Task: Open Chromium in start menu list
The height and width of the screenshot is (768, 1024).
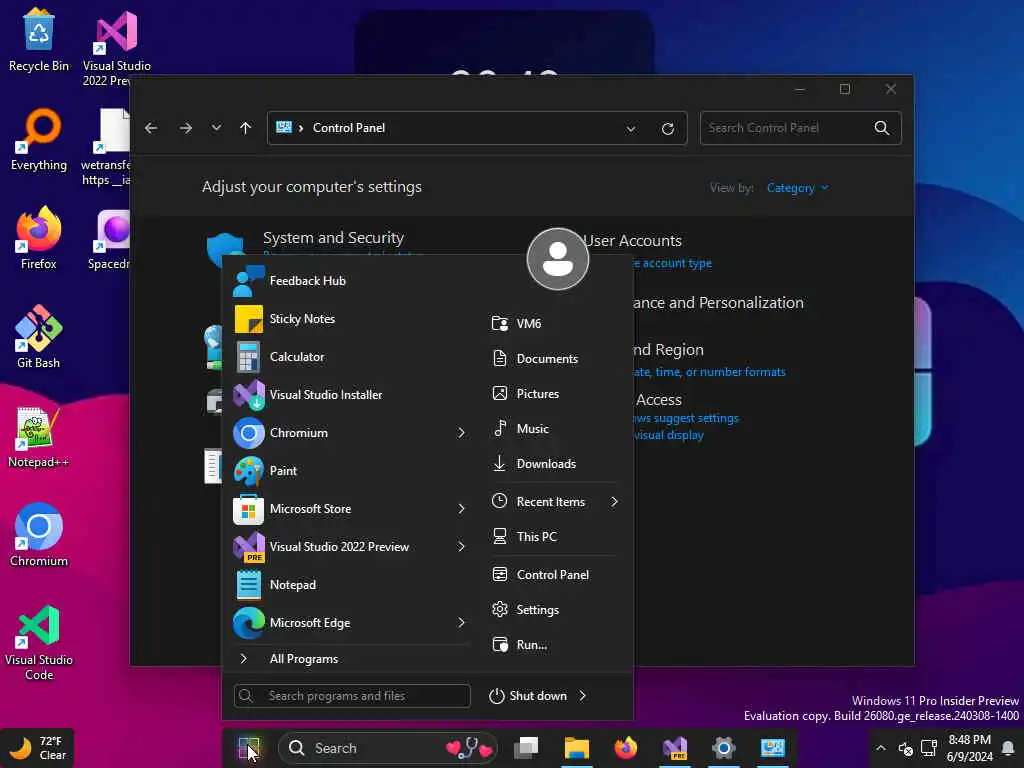Action: coord(340,432)
